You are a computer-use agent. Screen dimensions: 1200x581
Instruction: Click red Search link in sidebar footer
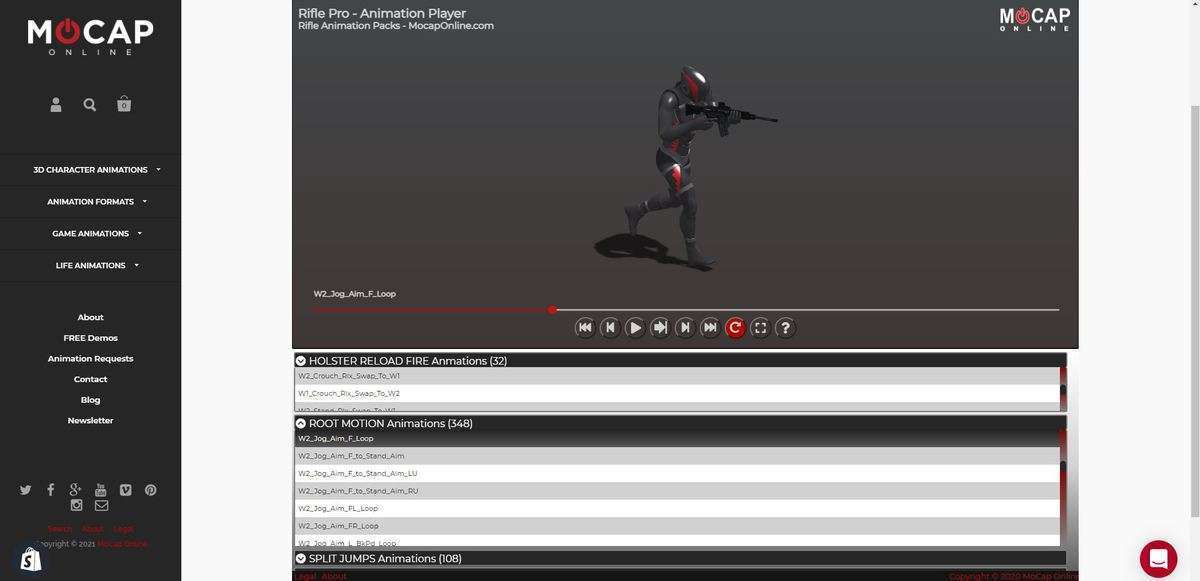pos(60,529)
